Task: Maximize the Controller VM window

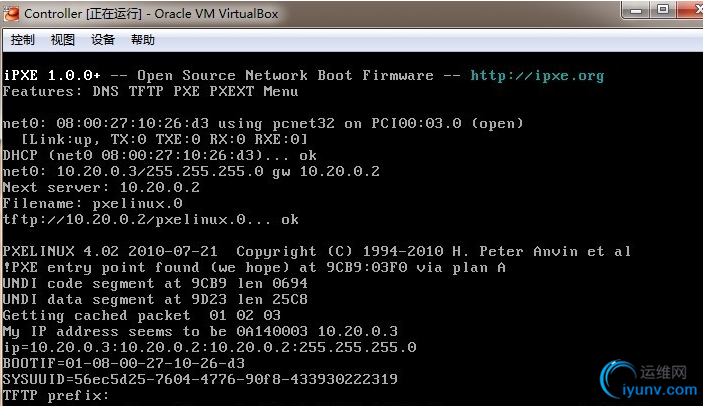Action: (663, 10)
